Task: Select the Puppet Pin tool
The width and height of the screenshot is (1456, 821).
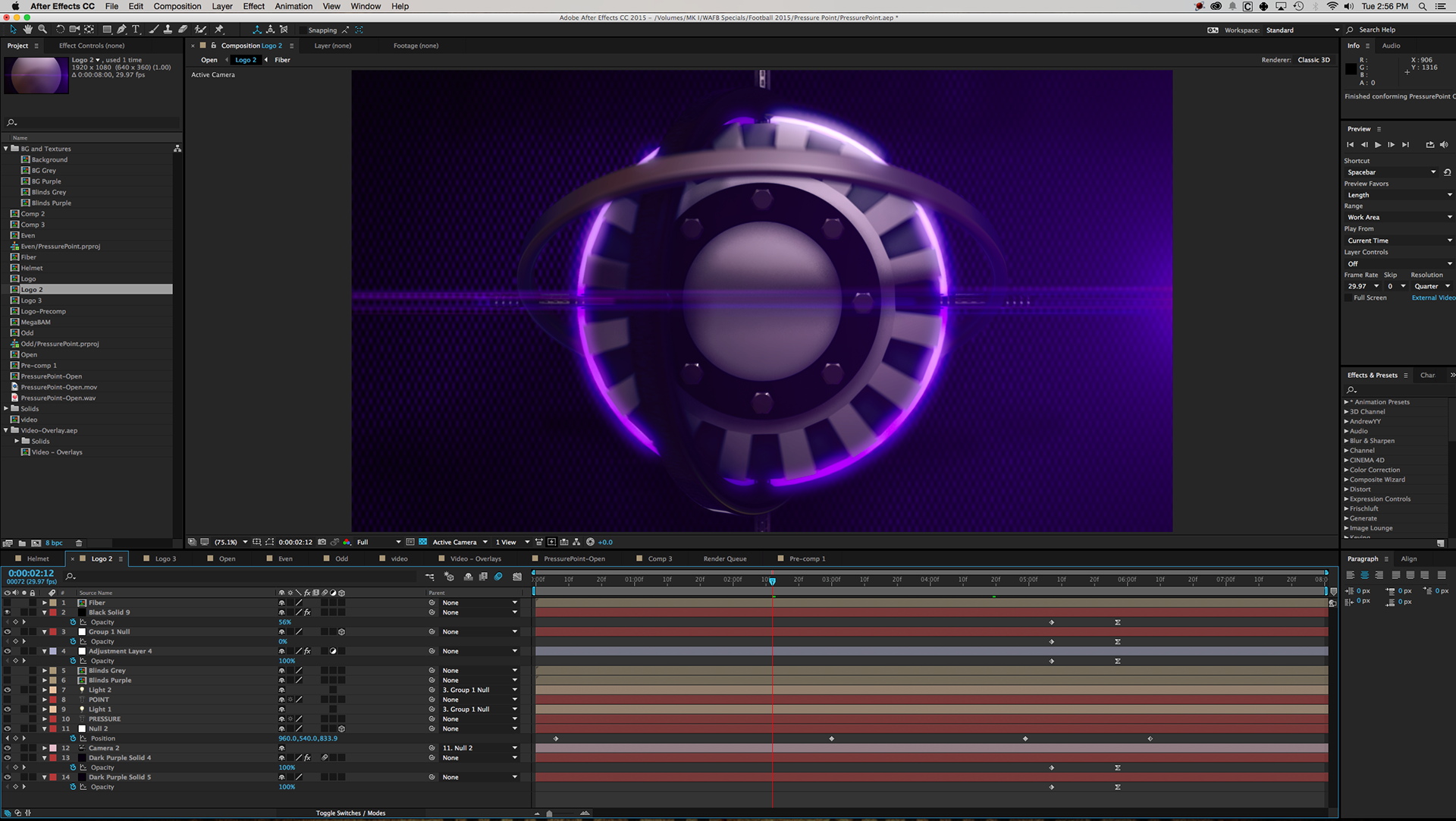Action: click(219, 30)
